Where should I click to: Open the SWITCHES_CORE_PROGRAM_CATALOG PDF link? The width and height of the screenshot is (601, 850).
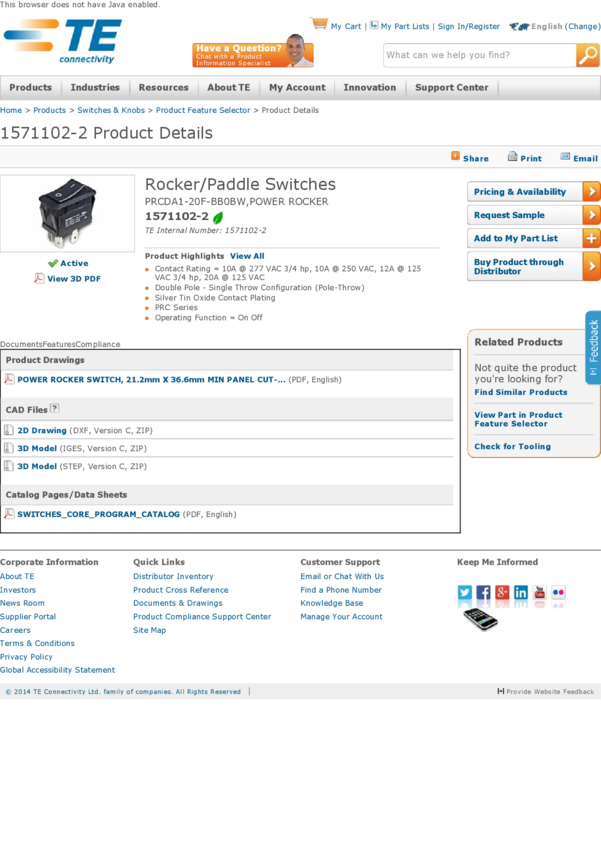click(98, 514)
